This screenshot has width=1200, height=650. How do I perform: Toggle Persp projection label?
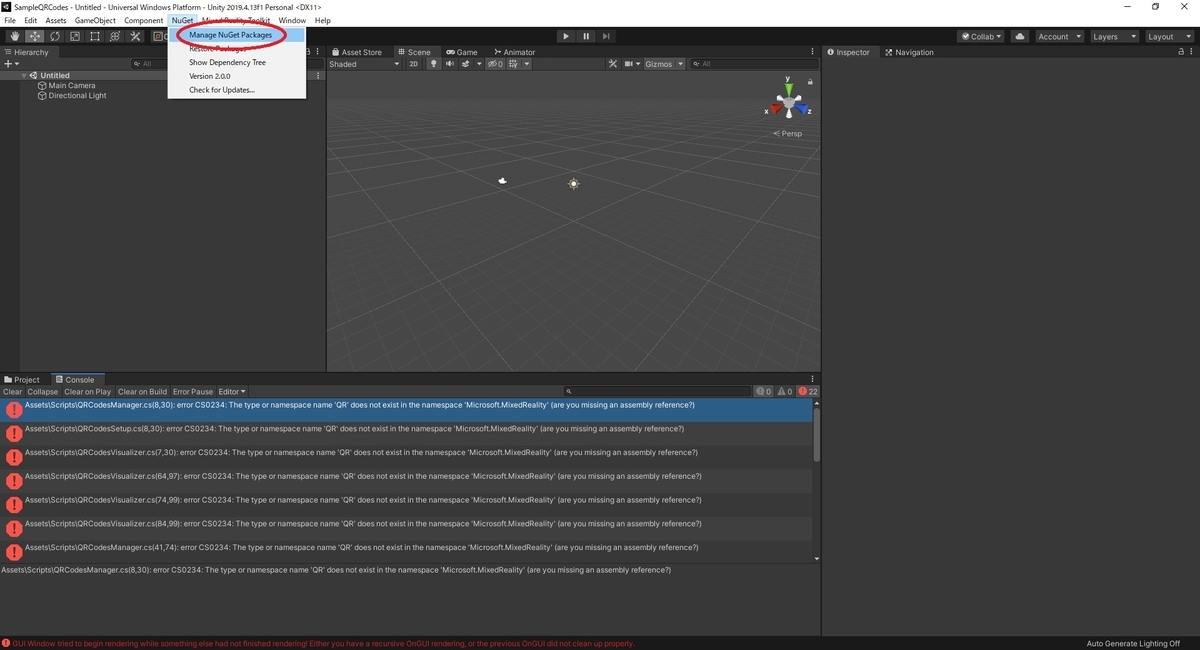point(788,133)
